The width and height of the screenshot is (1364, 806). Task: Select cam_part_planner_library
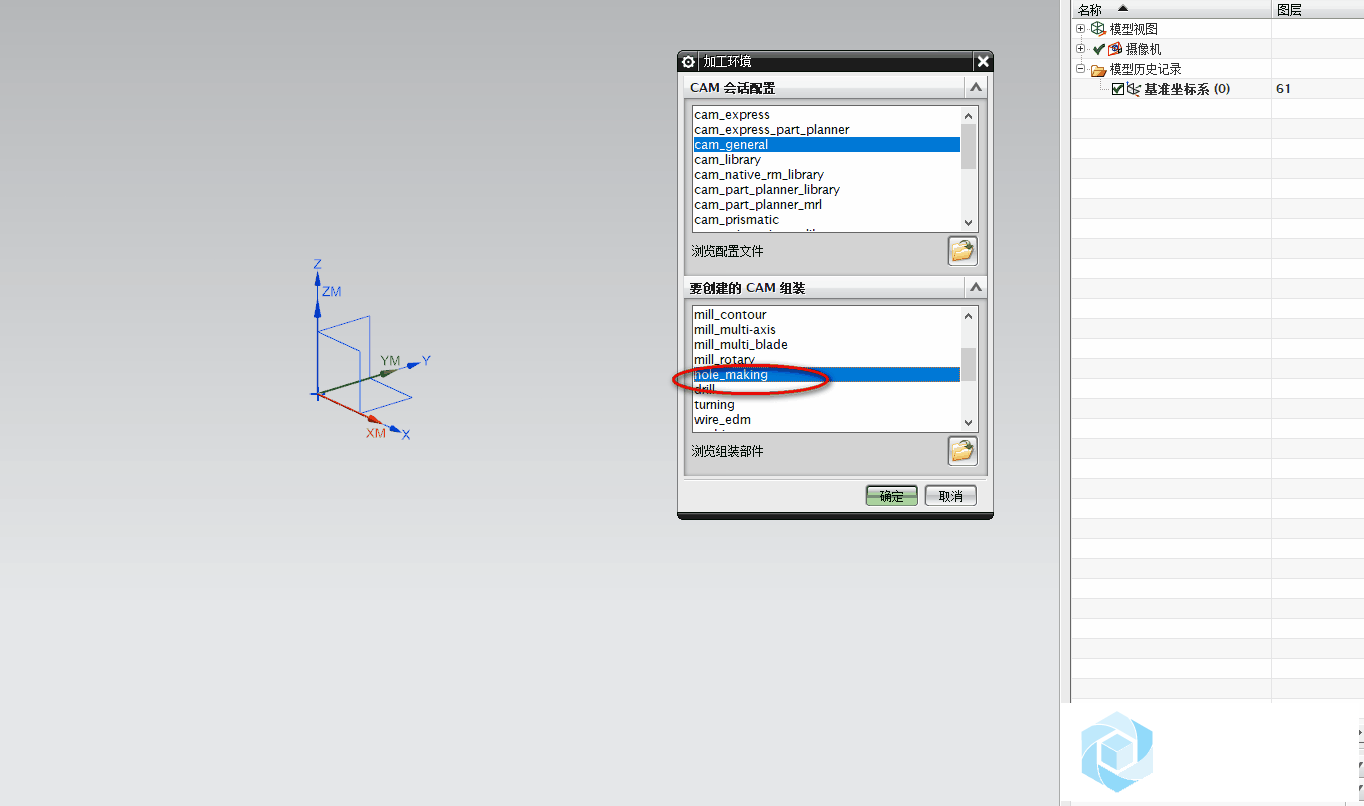(x=826, y=190)
